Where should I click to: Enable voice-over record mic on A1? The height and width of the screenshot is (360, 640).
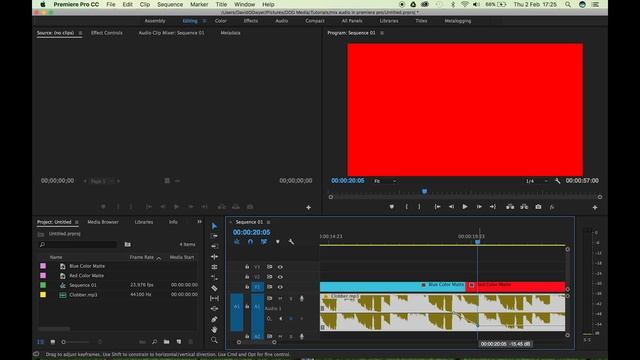pos(302,299)
